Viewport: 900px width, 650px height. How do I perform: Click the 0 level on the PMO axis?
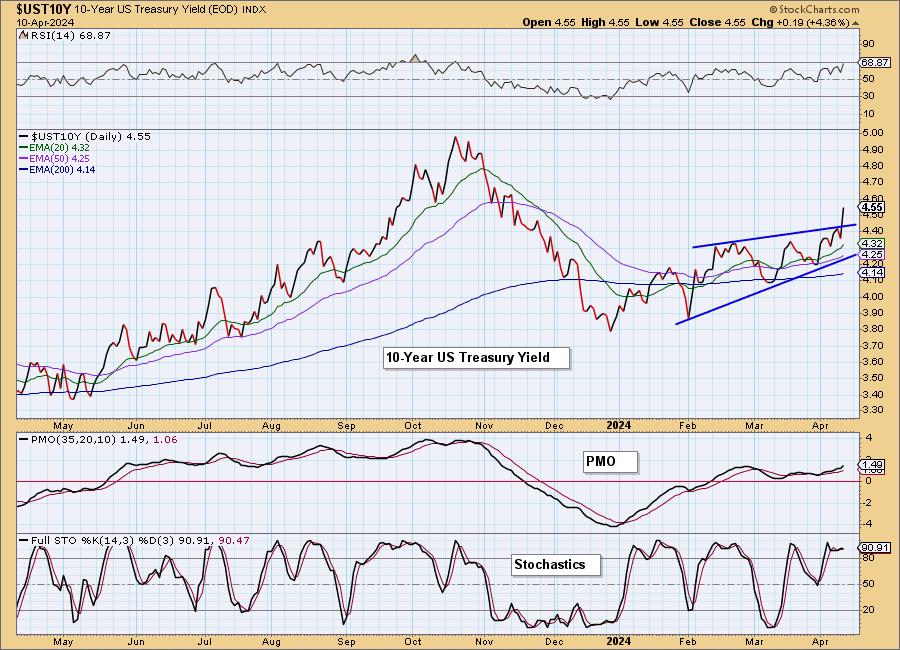tap(868, 481)
